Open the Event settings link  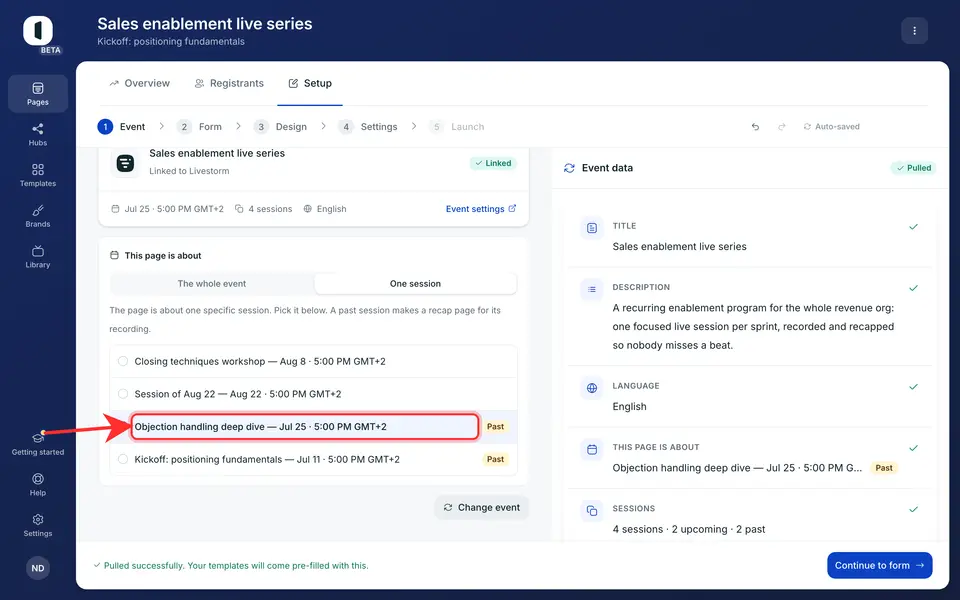(481, 209)
